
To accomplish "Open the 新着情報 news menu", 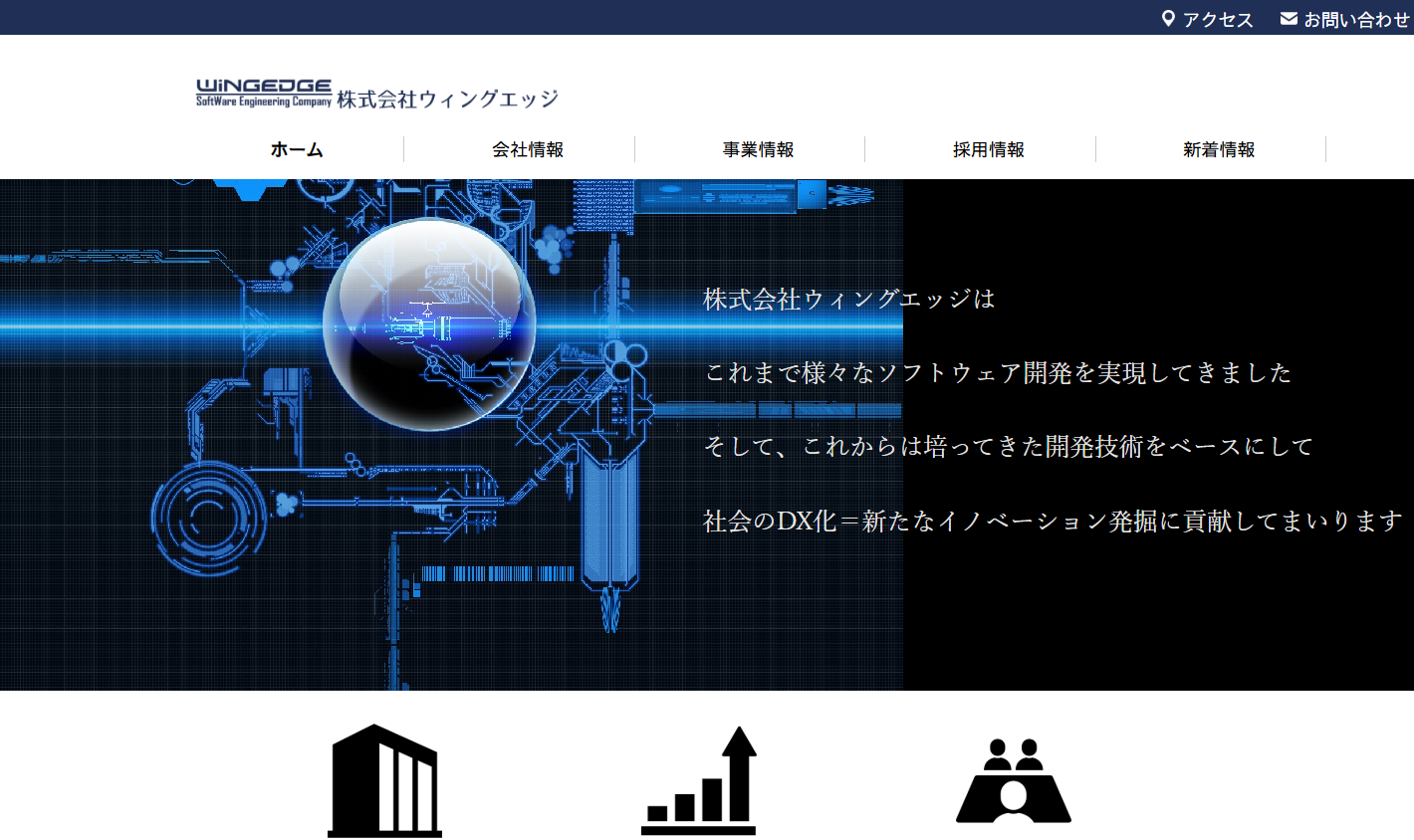I will [1218, 149].
